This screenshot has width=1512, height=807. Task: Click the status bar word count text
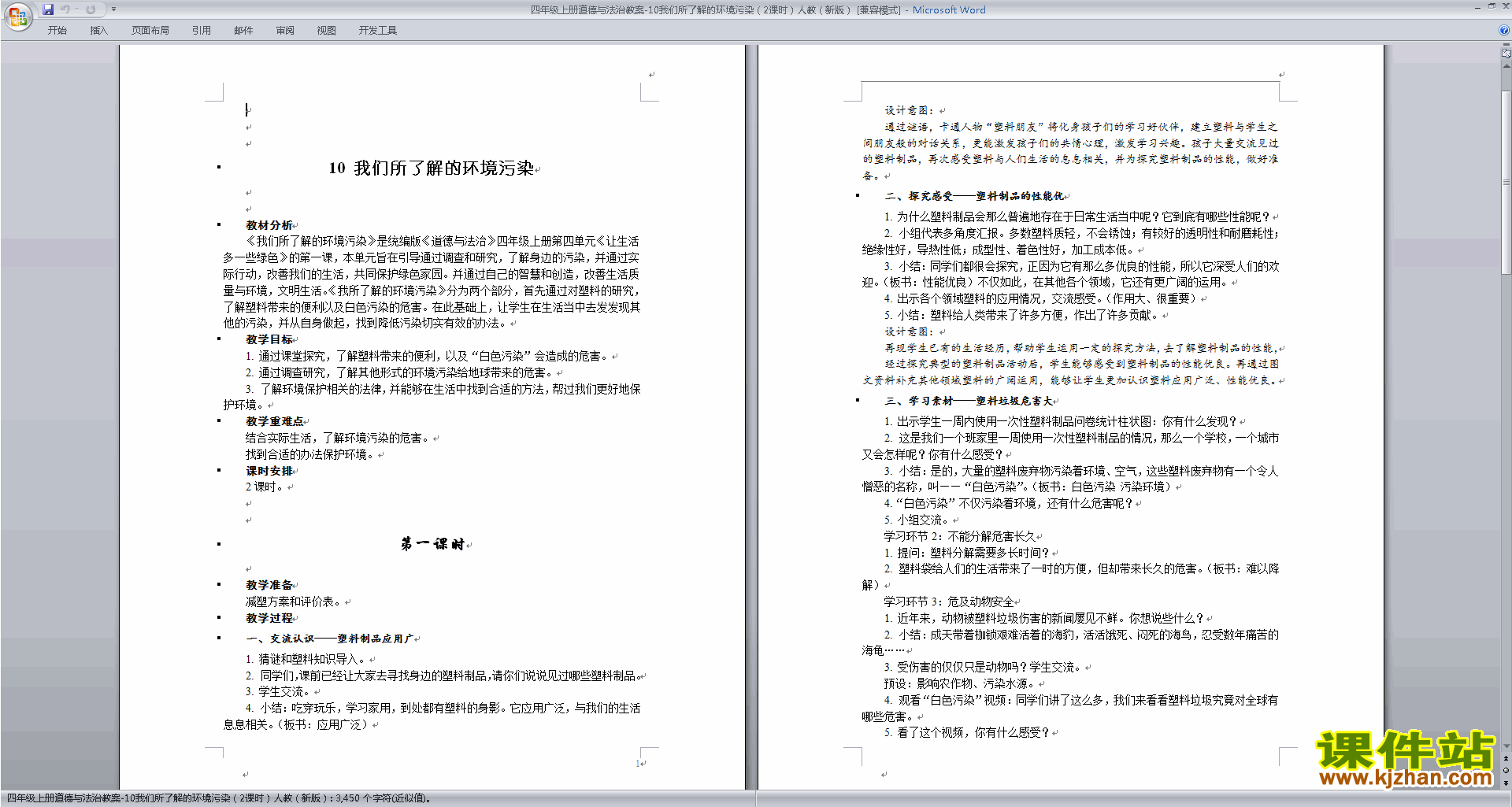[x=219, y=798]
